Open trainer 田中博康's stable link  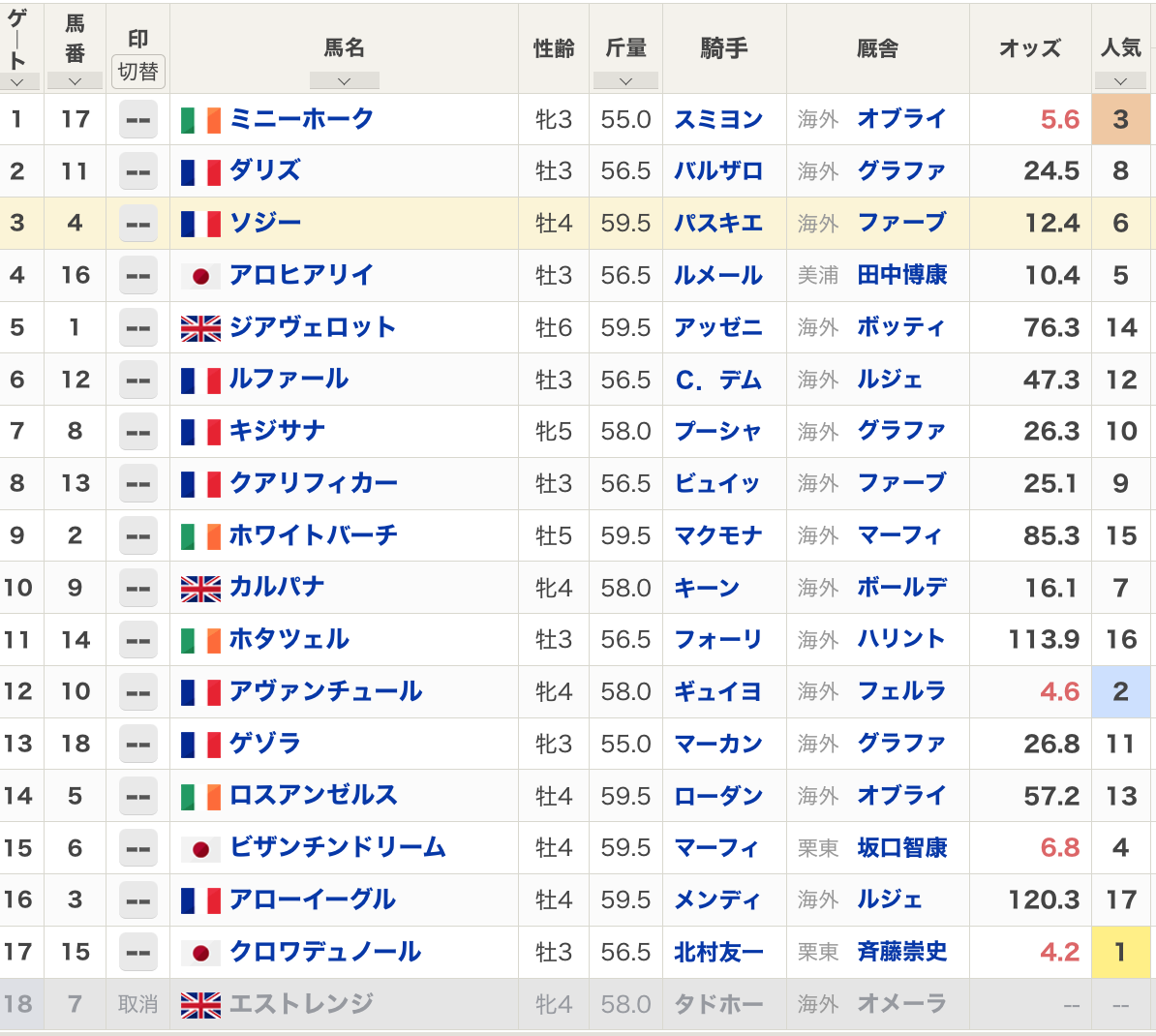pyautogui.click(x=901, y=276)
